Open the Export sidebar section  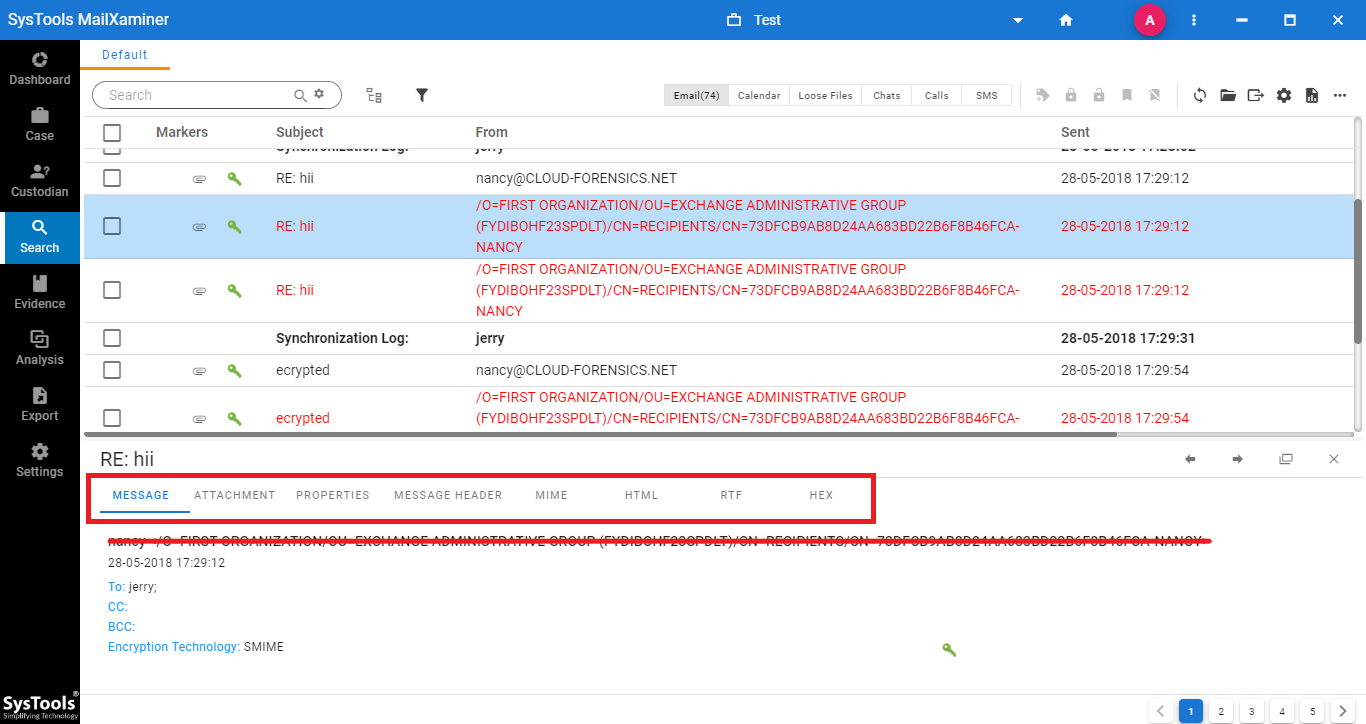[40, 404]
